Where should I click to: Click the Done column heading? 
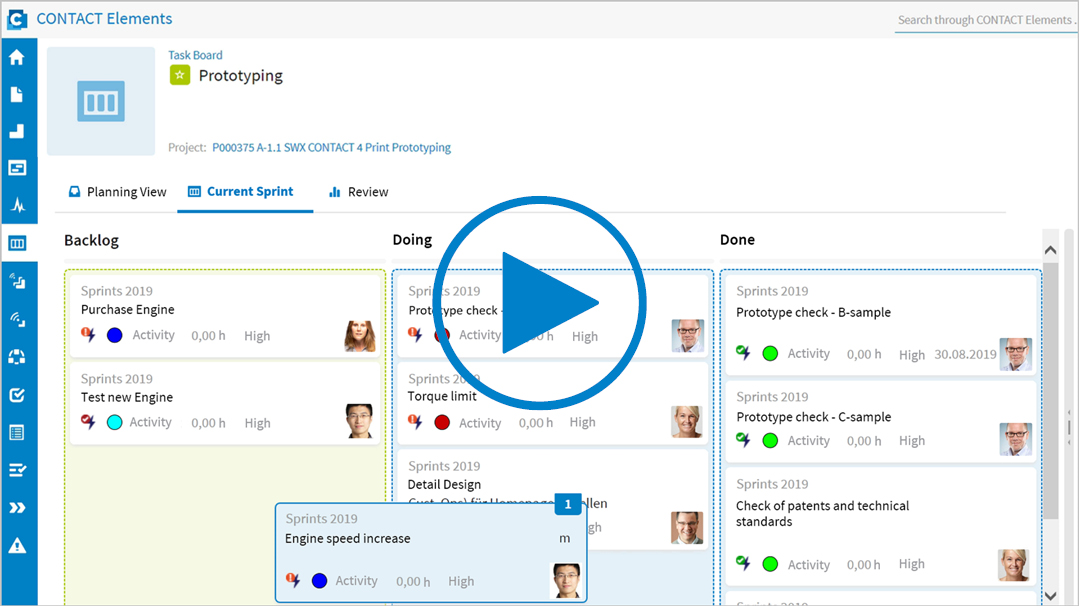click(x=737, y=240)
